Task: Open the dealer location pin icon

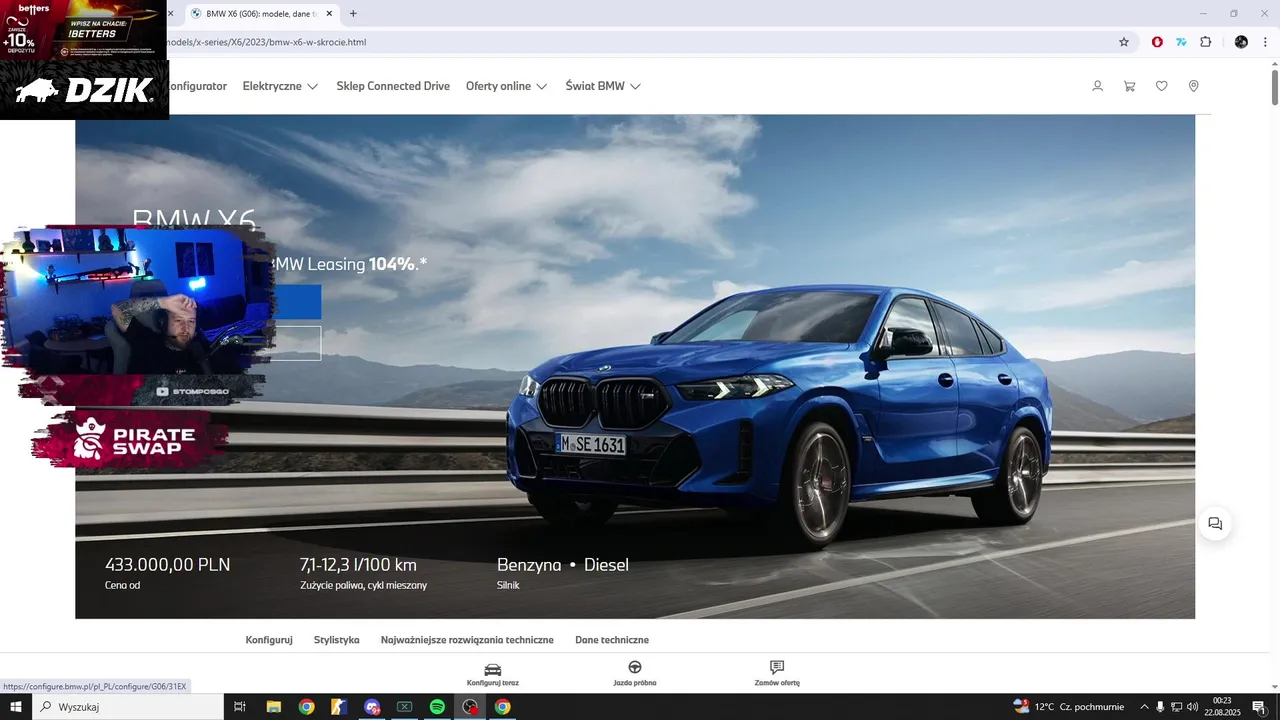Action: 1193,86
